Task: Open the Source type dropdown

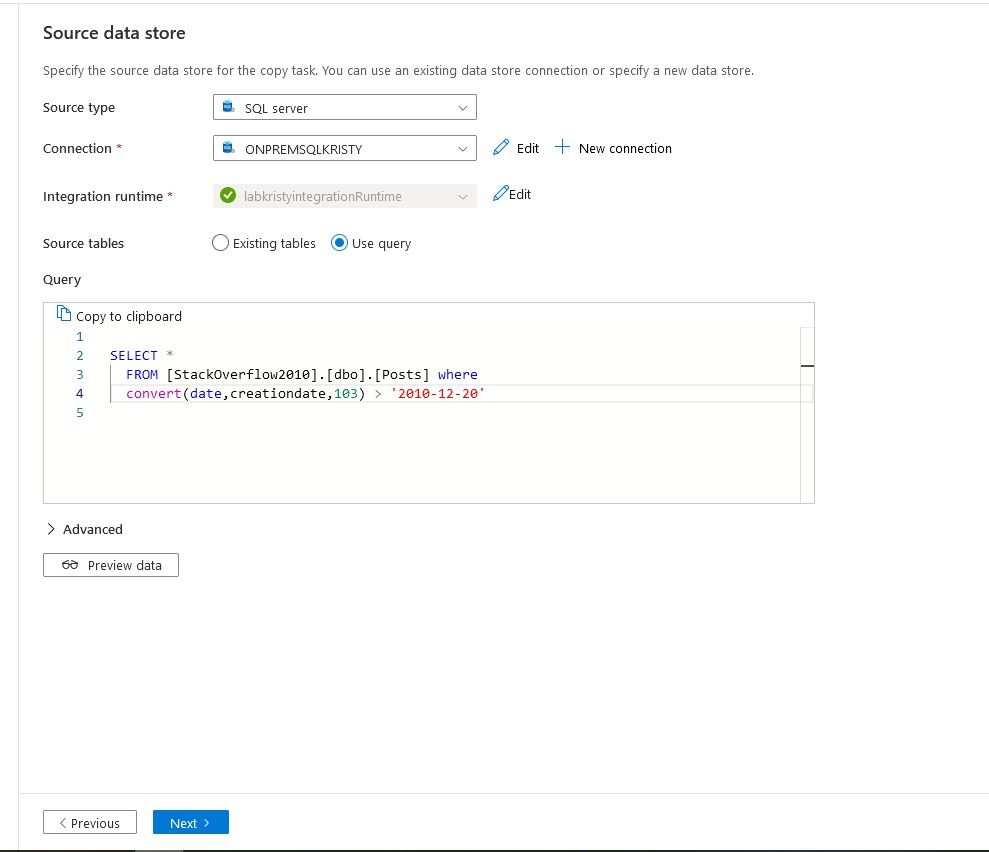Action: click(462, 107)
